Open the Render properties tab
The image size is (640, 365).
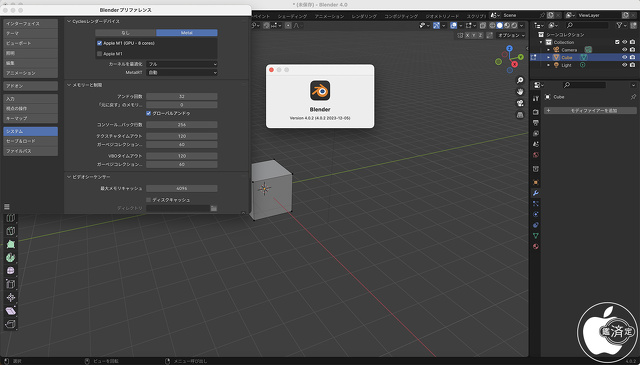click(x=536, y=112)
